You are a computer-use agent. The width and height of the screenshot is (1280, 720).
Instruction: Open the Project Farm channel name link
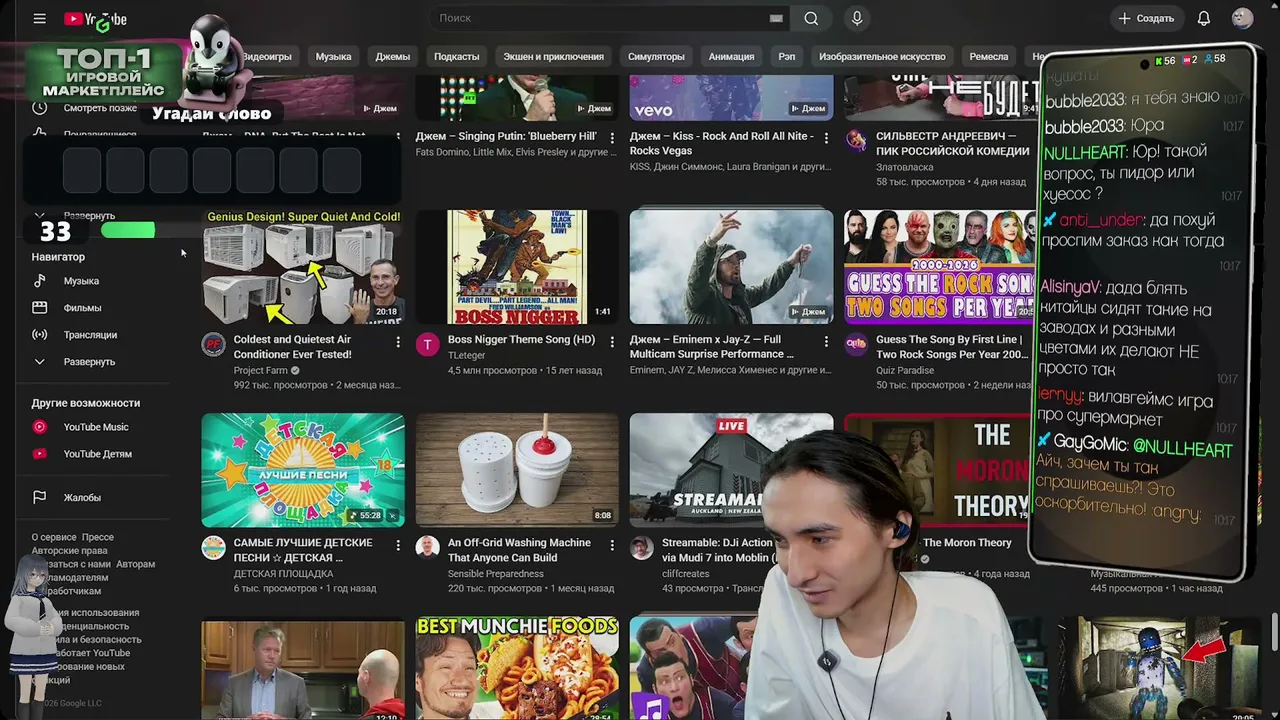pos(260,370)
